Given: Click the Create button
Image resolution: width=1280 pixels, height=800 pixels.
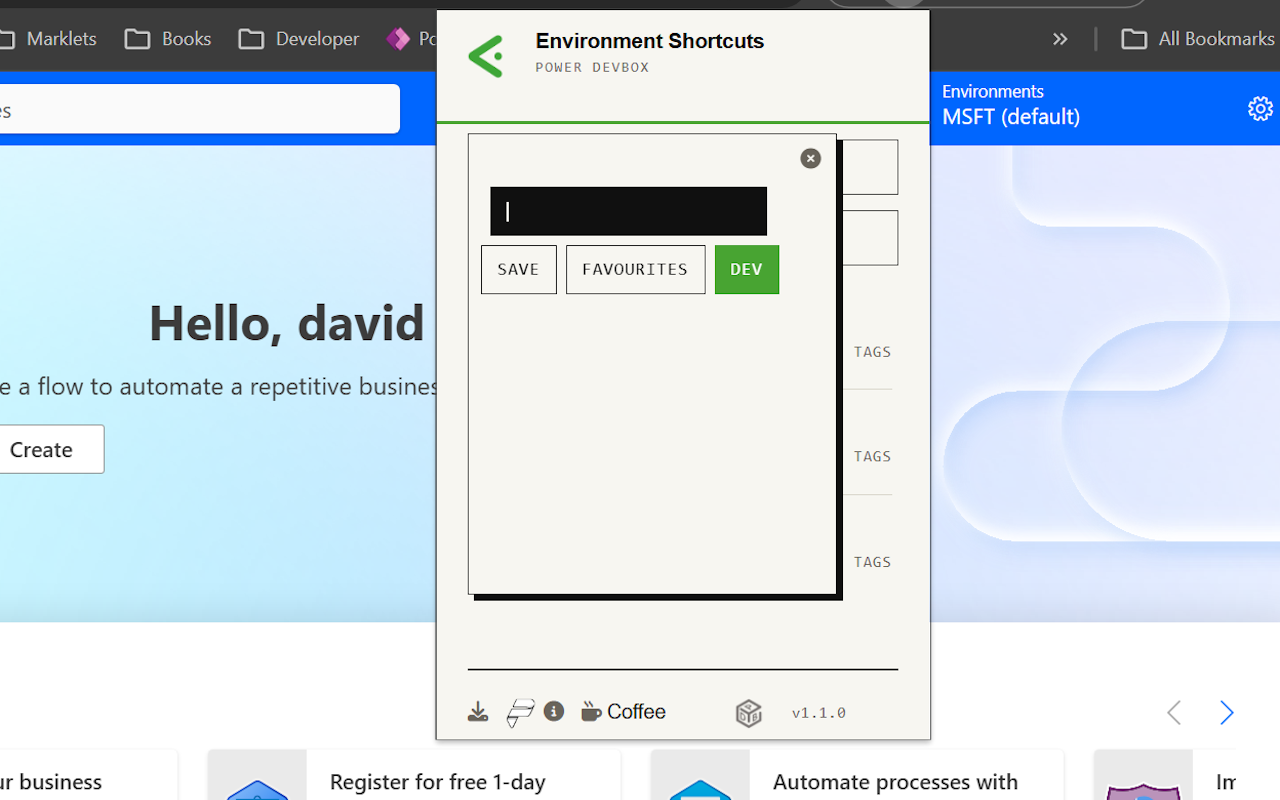Looking at the screenshot, I should (50, 449).
